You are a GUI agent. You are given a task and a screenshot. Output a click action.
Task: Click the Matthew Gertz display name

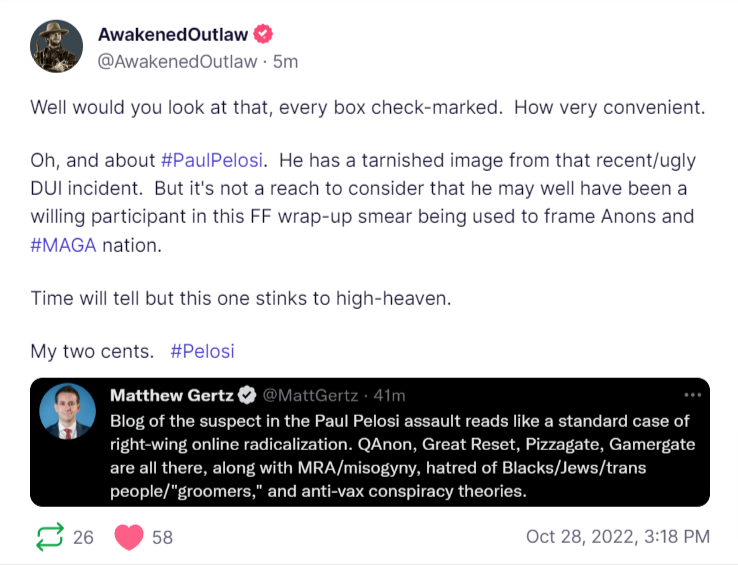[170, 395]
